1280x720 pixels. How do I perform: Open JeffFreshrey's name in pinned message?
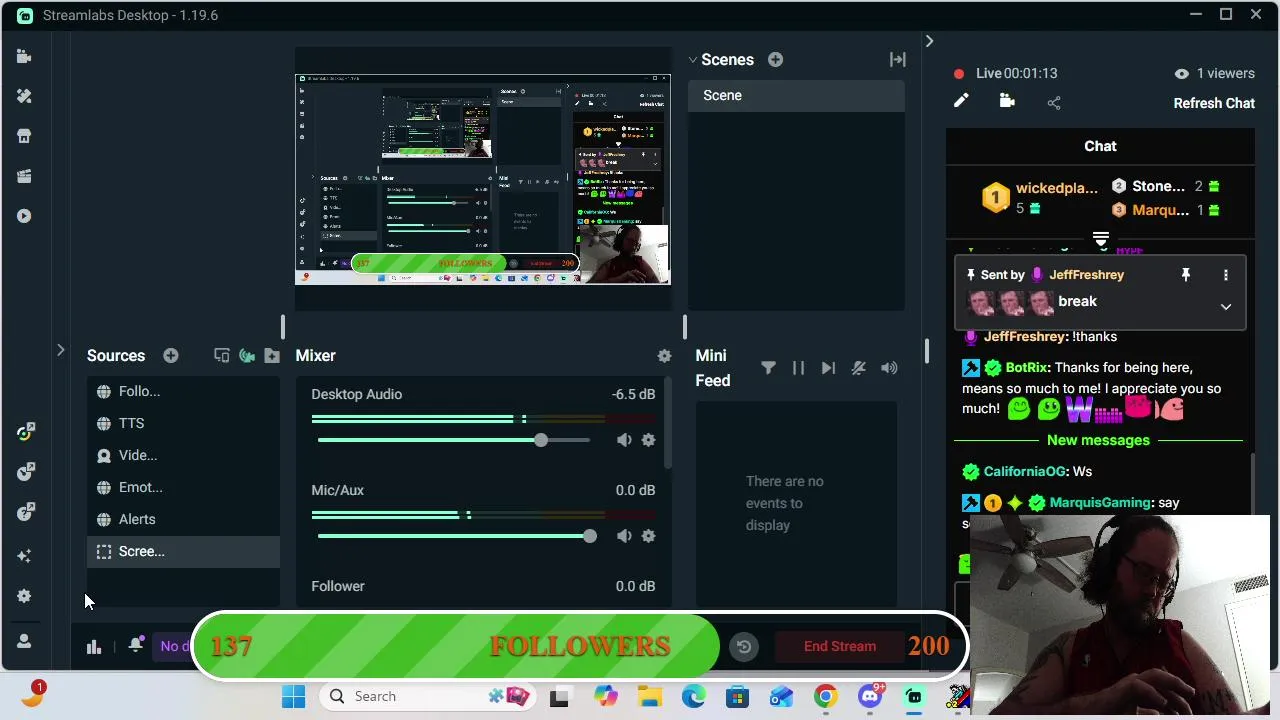[x=1086, y=275]
